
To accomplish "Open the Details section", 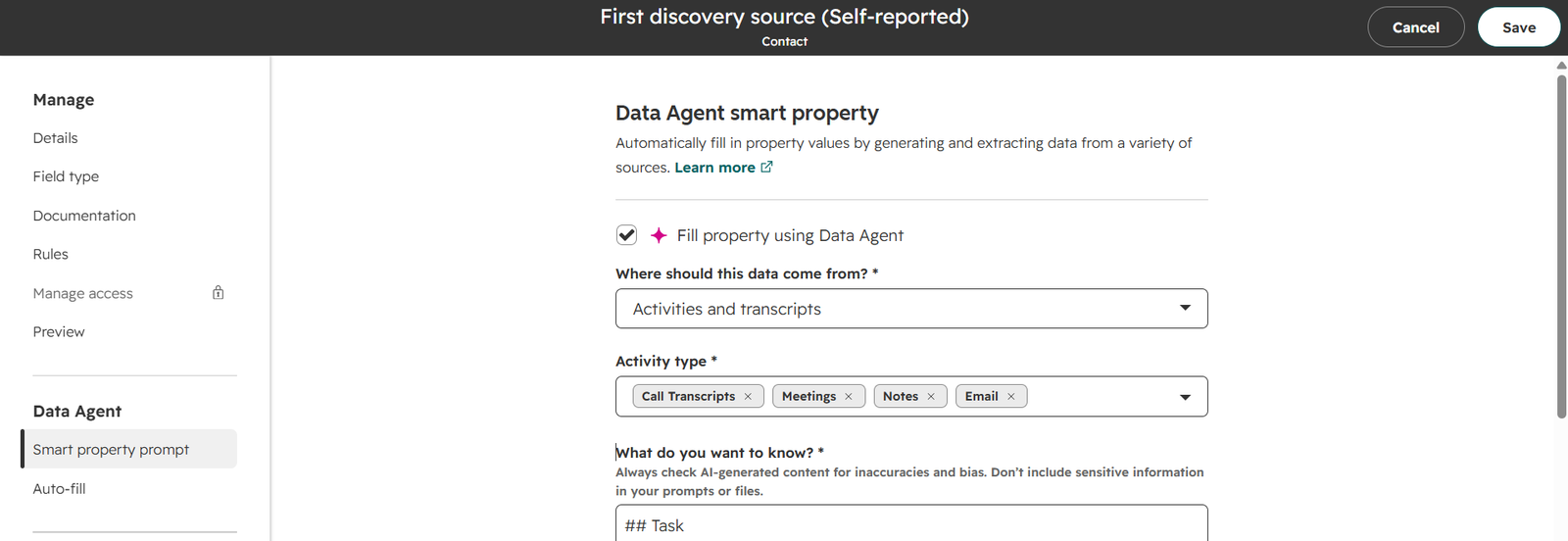I will coord(55,138).
